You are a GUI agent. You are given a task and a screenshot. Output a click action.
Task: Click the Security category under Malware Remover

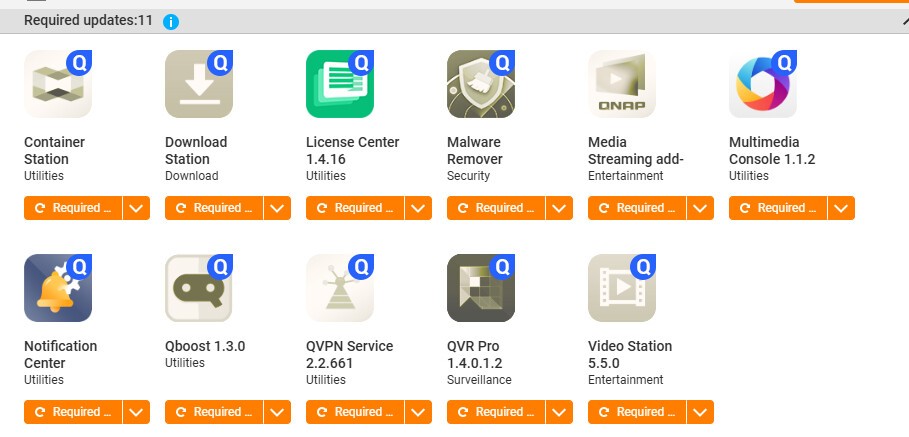pos(468,176)
